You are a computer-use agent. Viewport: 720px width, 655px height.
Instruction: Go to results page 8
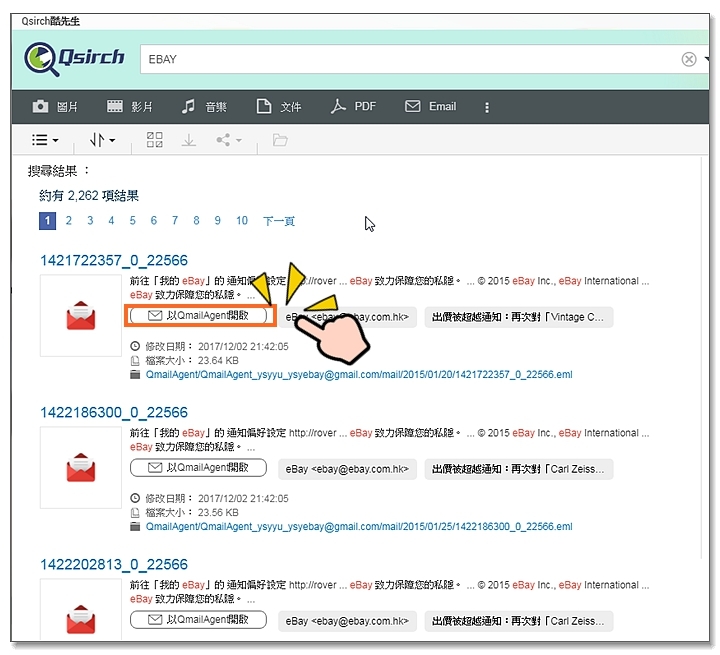196,220
